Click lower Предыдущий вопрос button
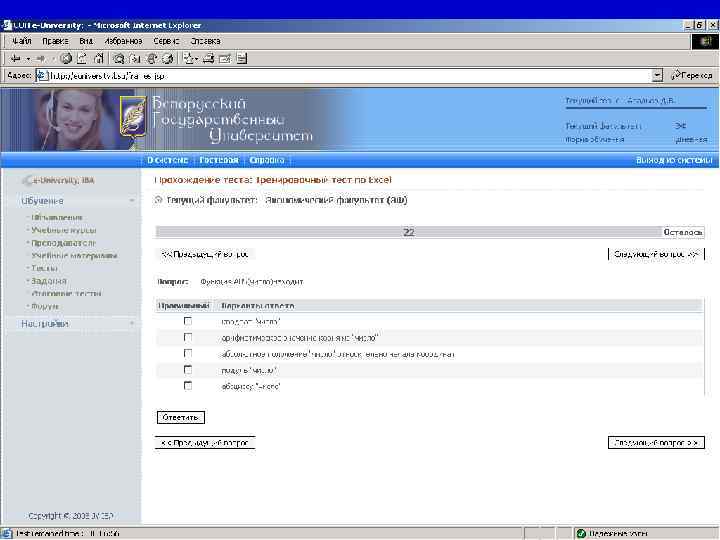This screenshot has height=540, width=720. tap(205, 443)
